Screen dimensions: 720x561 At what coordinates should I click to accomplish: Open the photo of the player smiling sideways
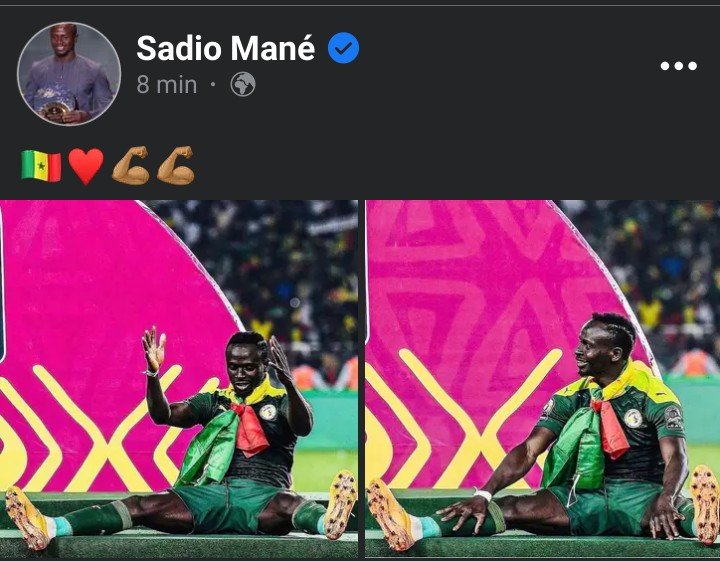543,379
